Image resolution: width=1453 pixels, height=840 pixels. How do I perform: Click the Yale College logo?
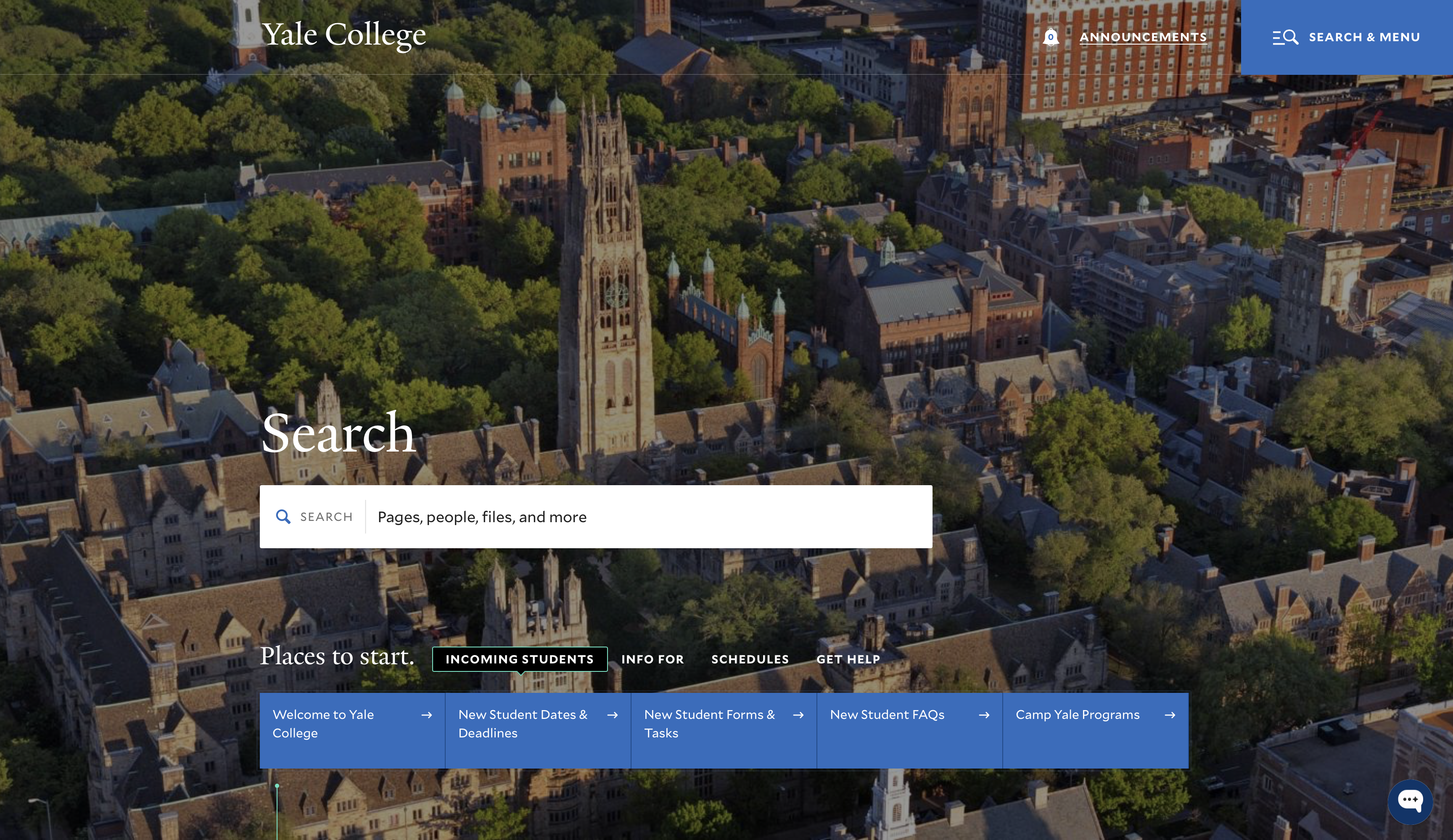click(x=343, y=34)
